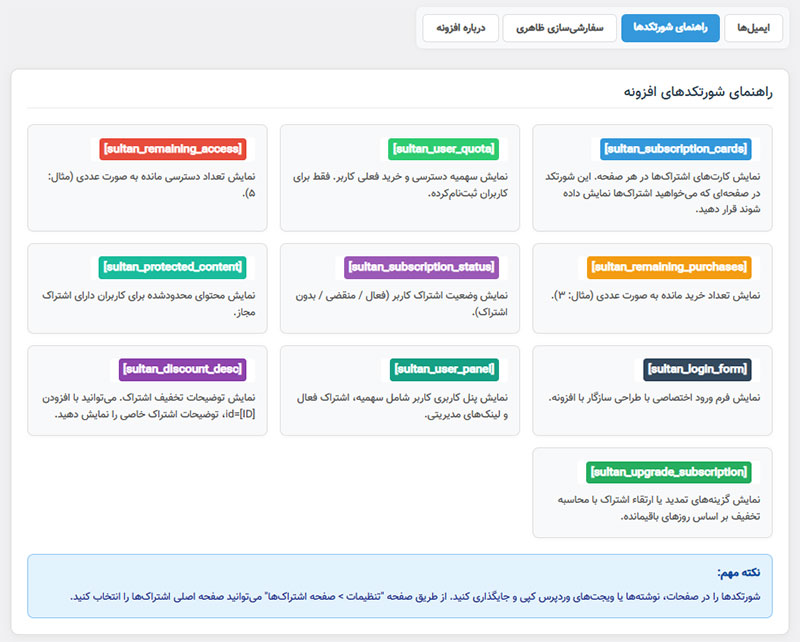Click the purple [sultan_subscription_status] shortcode badge
800x642 pixels.
(x=420, y=268)
